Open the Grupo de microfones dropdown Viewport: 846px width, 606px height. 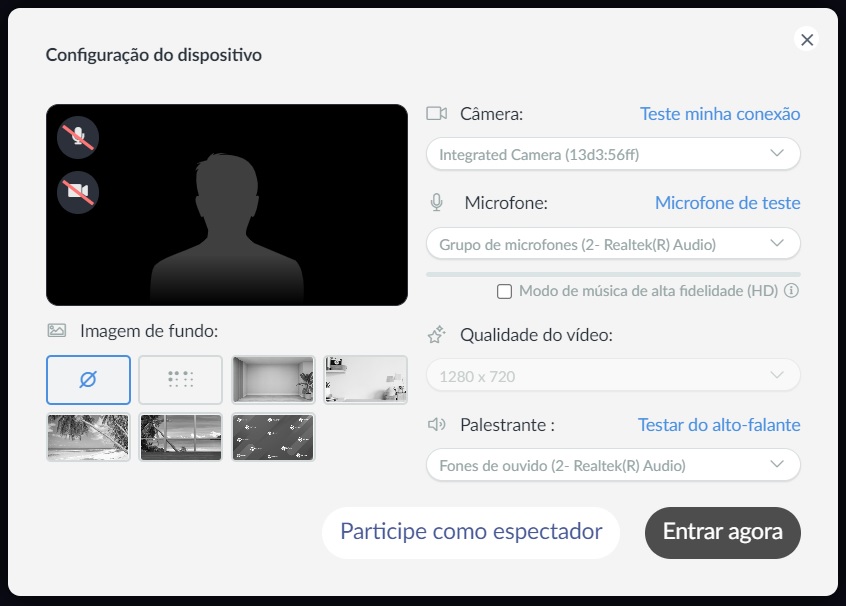[613, 244]
